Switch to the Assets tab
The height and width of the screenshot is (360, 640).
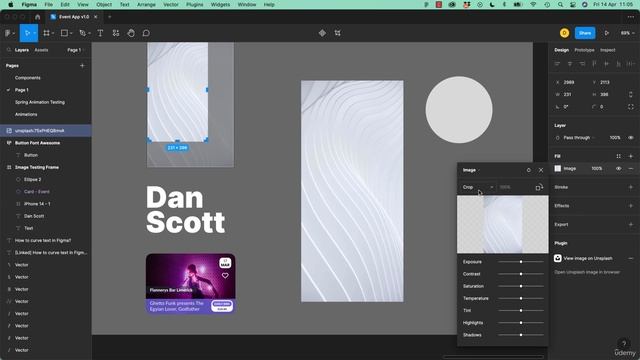(41, 50)
